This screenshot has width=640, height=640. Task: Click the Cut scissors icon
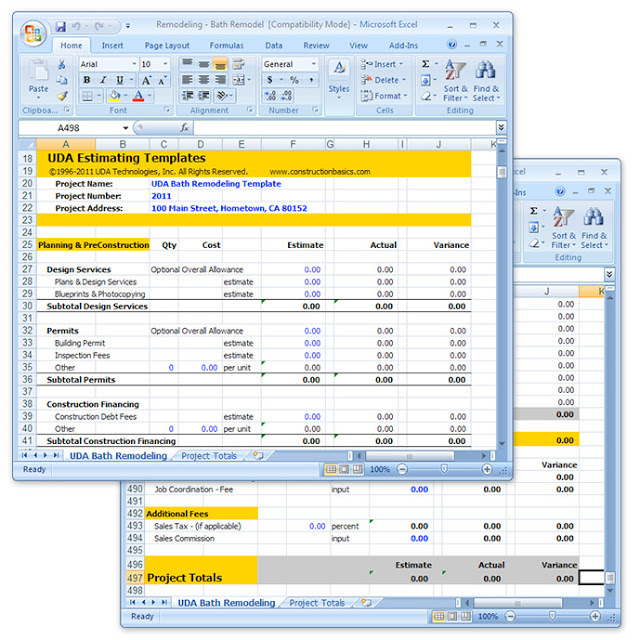tap(62, 64)
